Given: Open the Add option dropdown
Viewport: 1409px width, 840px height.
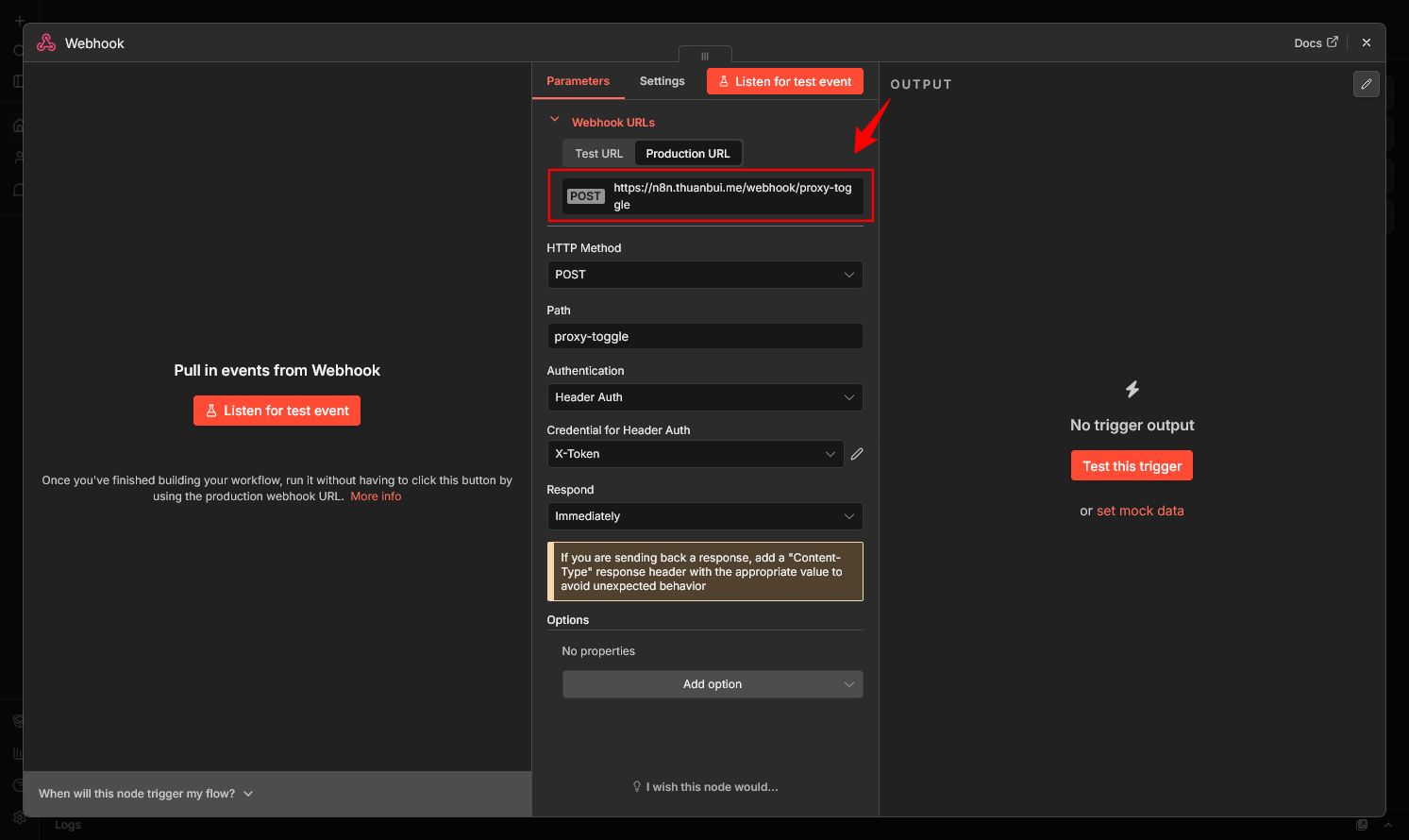Looking at the screenshot, I should pos(713,684).
